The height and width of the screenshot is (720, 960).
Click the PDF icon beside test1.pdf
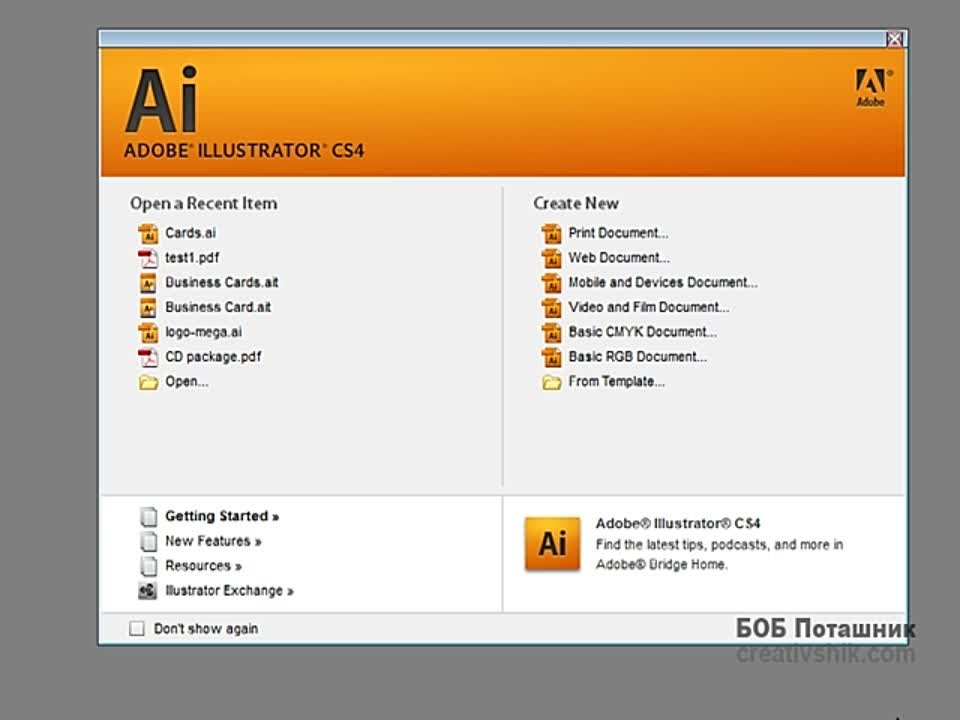click(x=149, y=257)
